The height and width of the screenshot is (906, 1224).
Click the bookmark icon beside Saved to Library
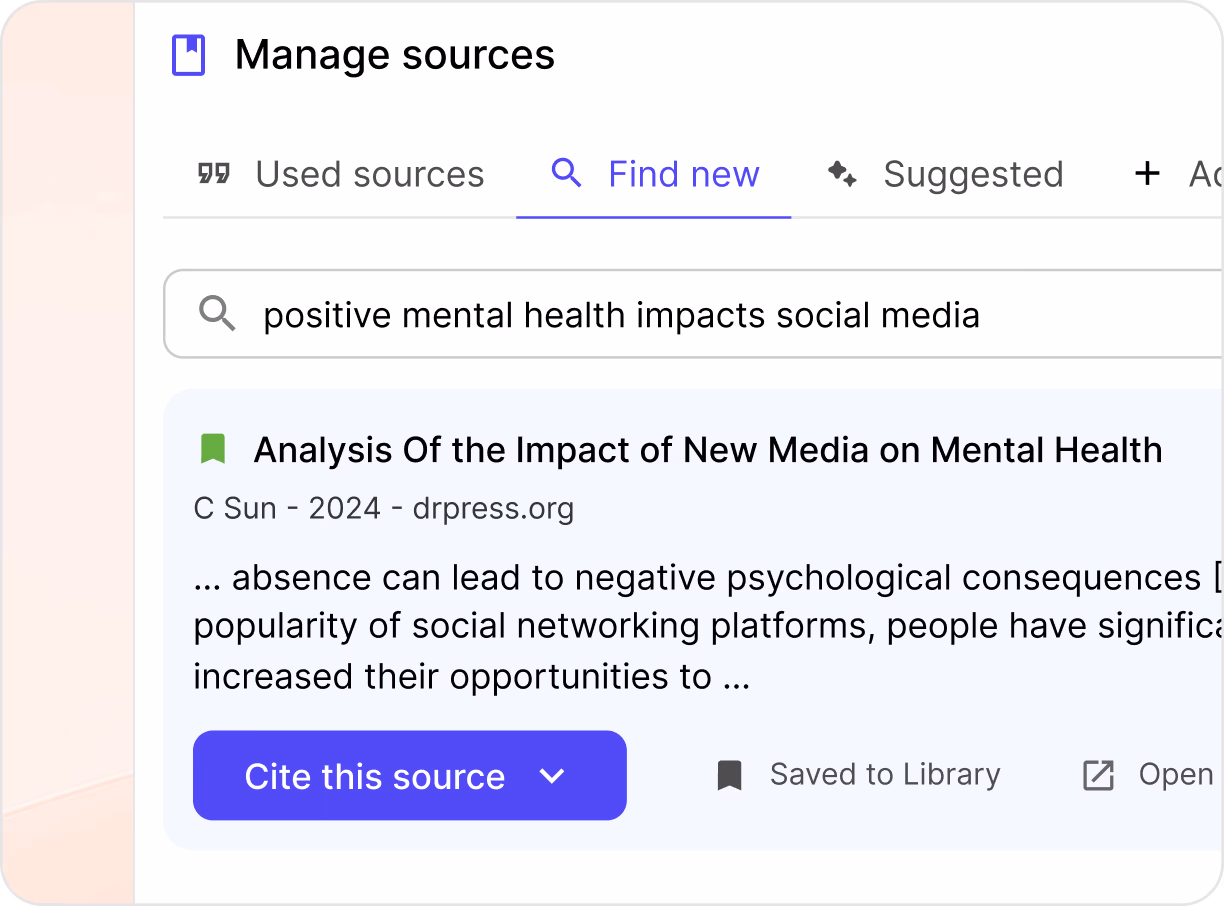pyautogui.click(x=729, y=774)
